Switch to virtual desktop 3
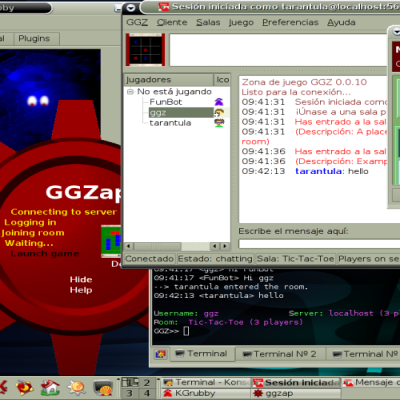400x400 pixels. pos(130,393)
